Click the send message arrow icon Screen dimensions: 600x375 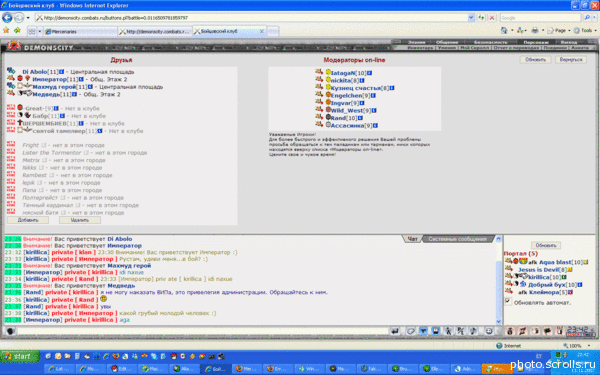[395, 331]
